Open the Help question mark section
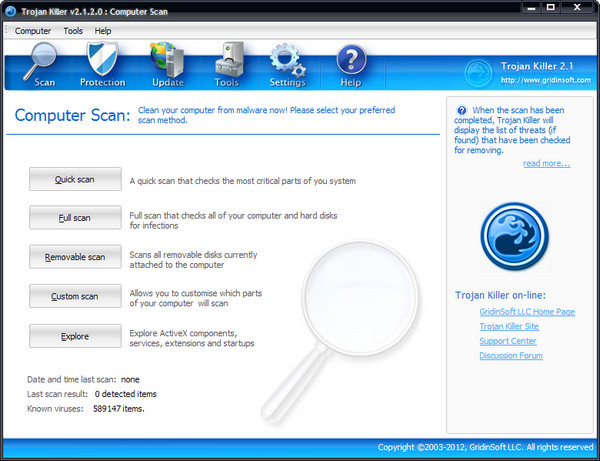 [x=350, y=66]
